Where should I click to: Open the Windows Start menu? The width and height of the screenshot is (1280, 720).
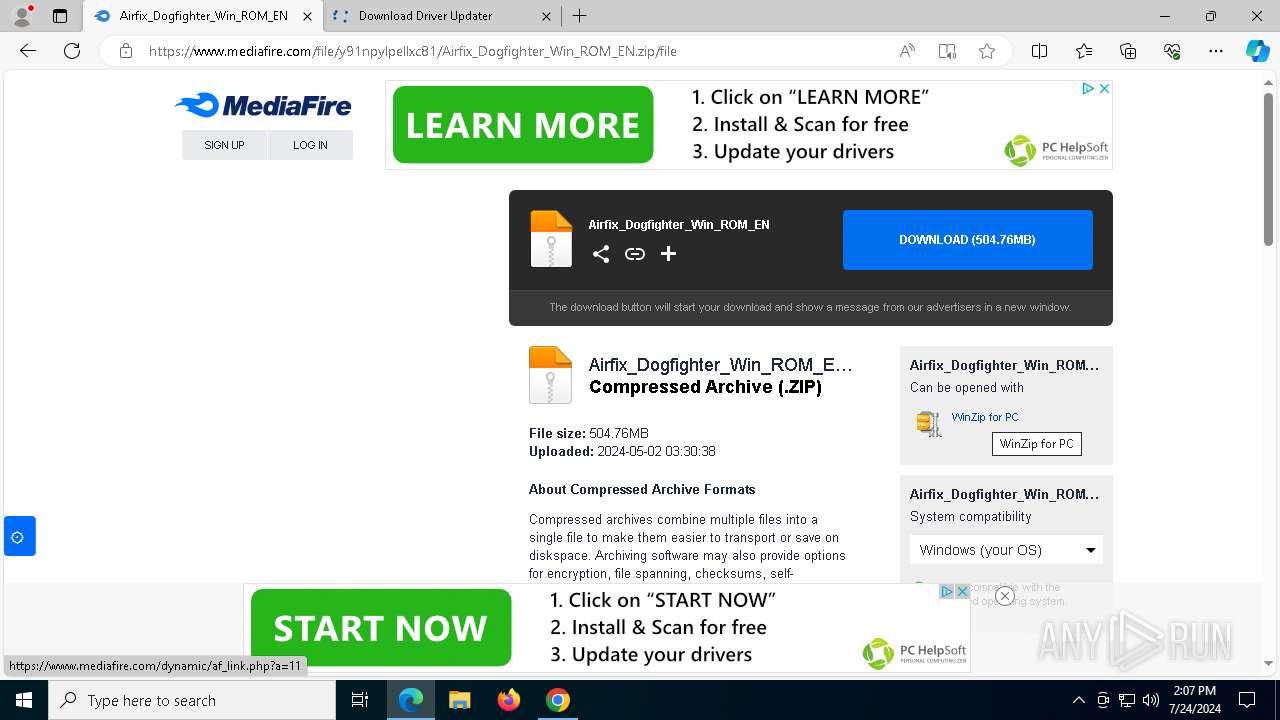pyautogui.click(x=24, y=700)
